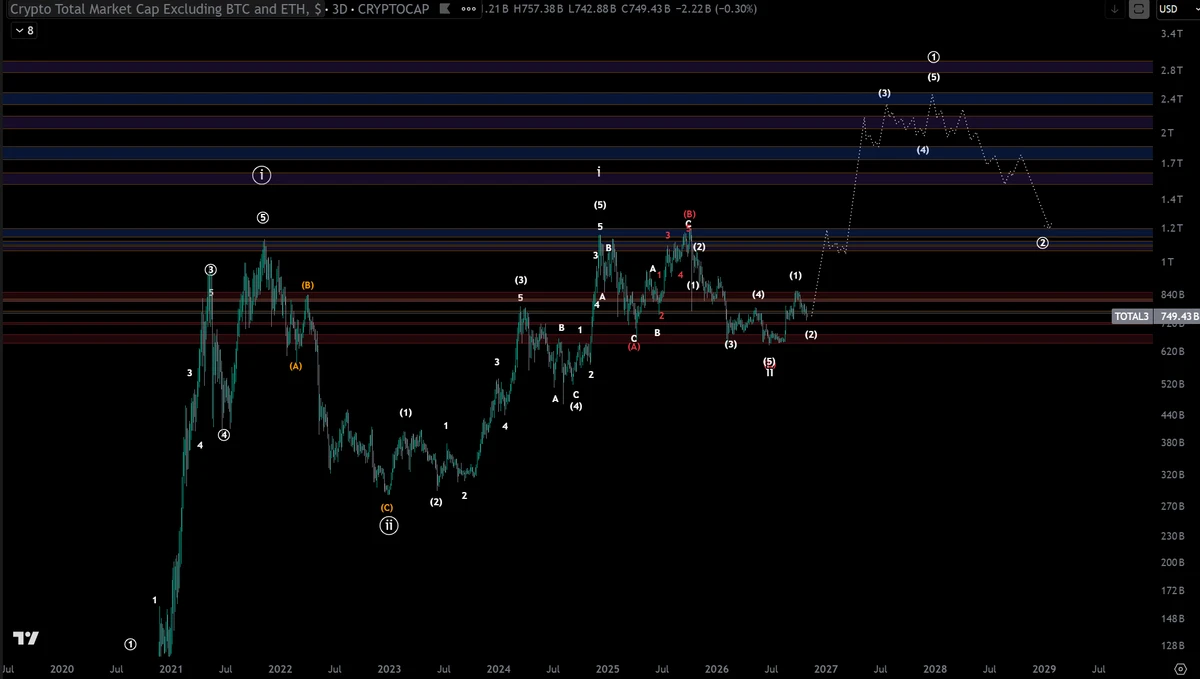Screen dimensions: 1200x679
Task: Open the price scale settings gear icon
Action: coord(1180,668)
